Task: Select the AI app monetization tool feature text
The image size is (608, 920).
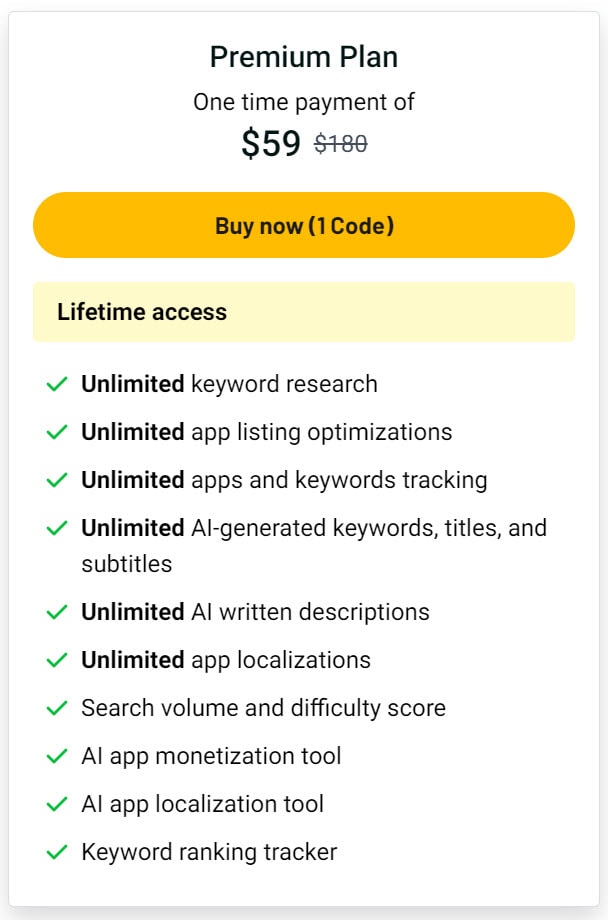Action: pos(212,756)
